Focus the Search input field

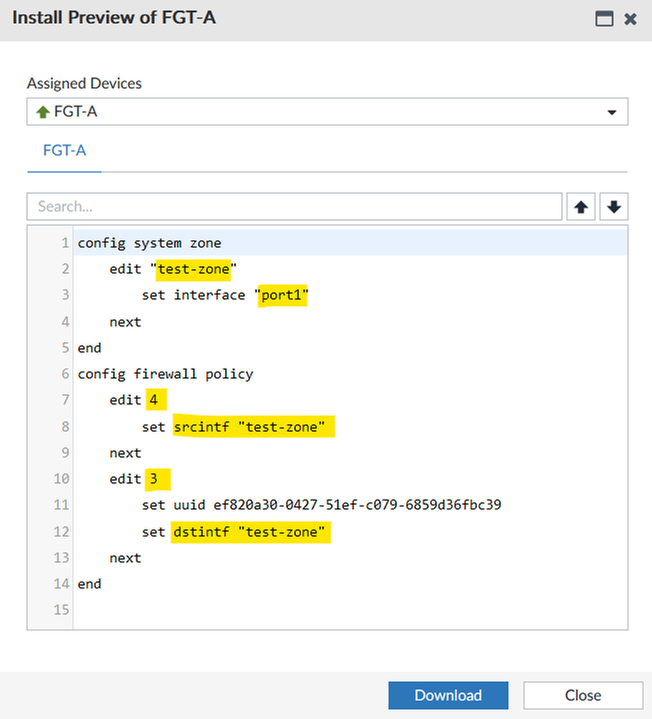(294, 207)
